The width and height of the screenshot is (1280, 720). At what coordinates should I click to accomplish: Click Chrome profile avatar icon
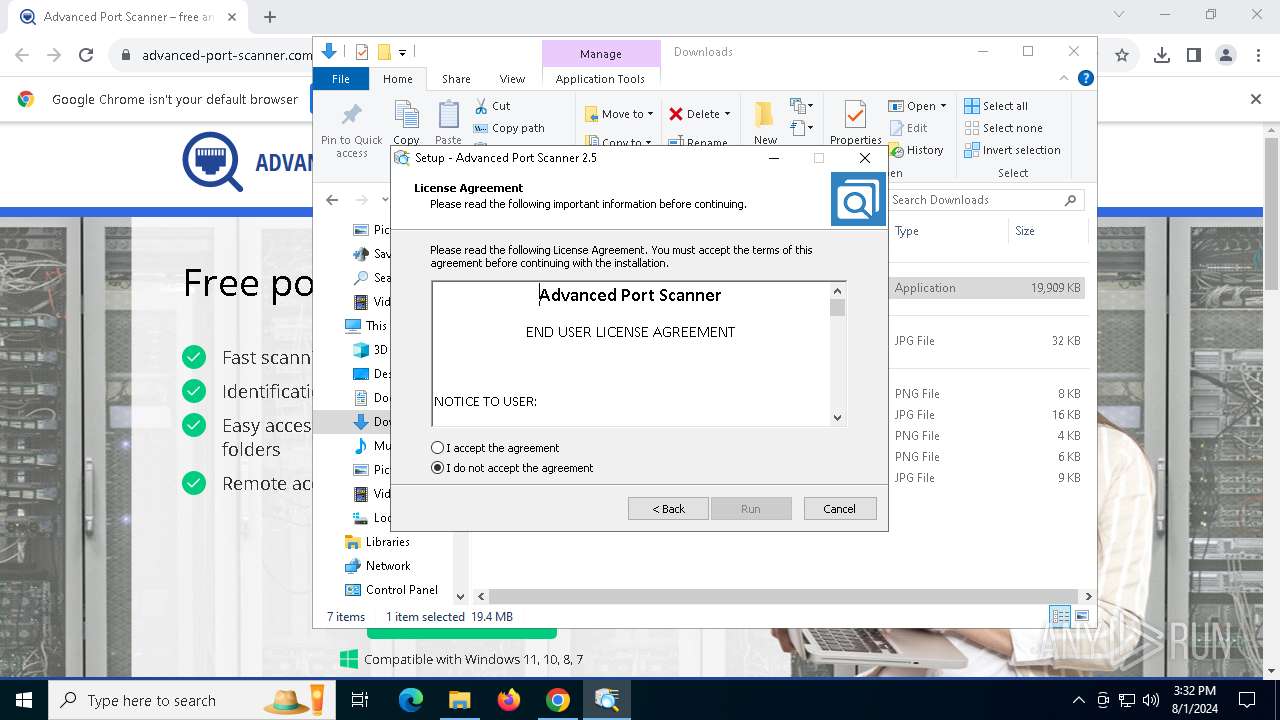tap(1226, 56)
